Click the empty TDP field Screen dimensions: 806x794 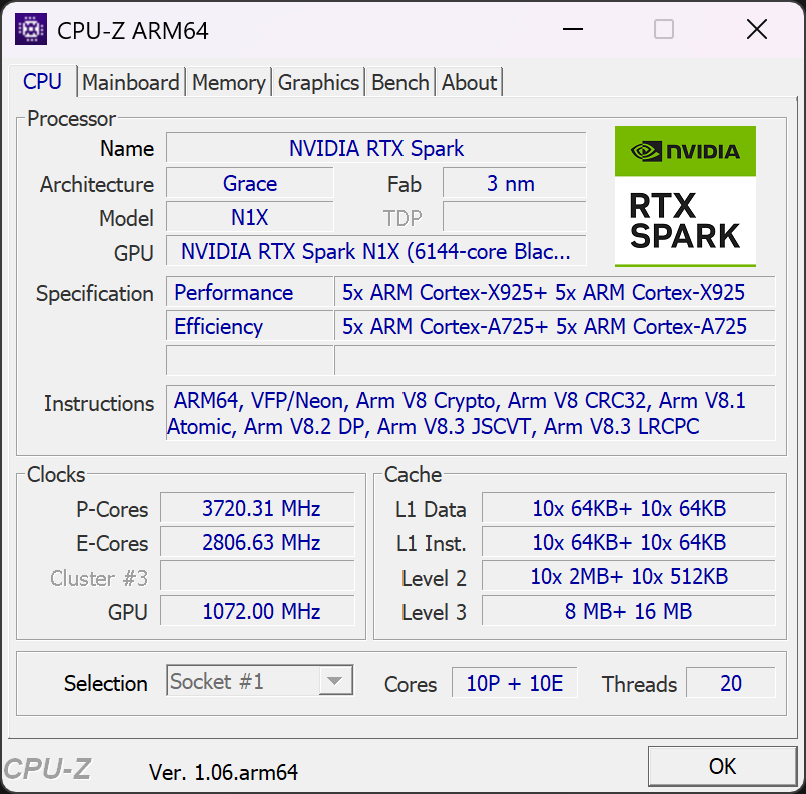pyautogui.click(x=515, y=217)
